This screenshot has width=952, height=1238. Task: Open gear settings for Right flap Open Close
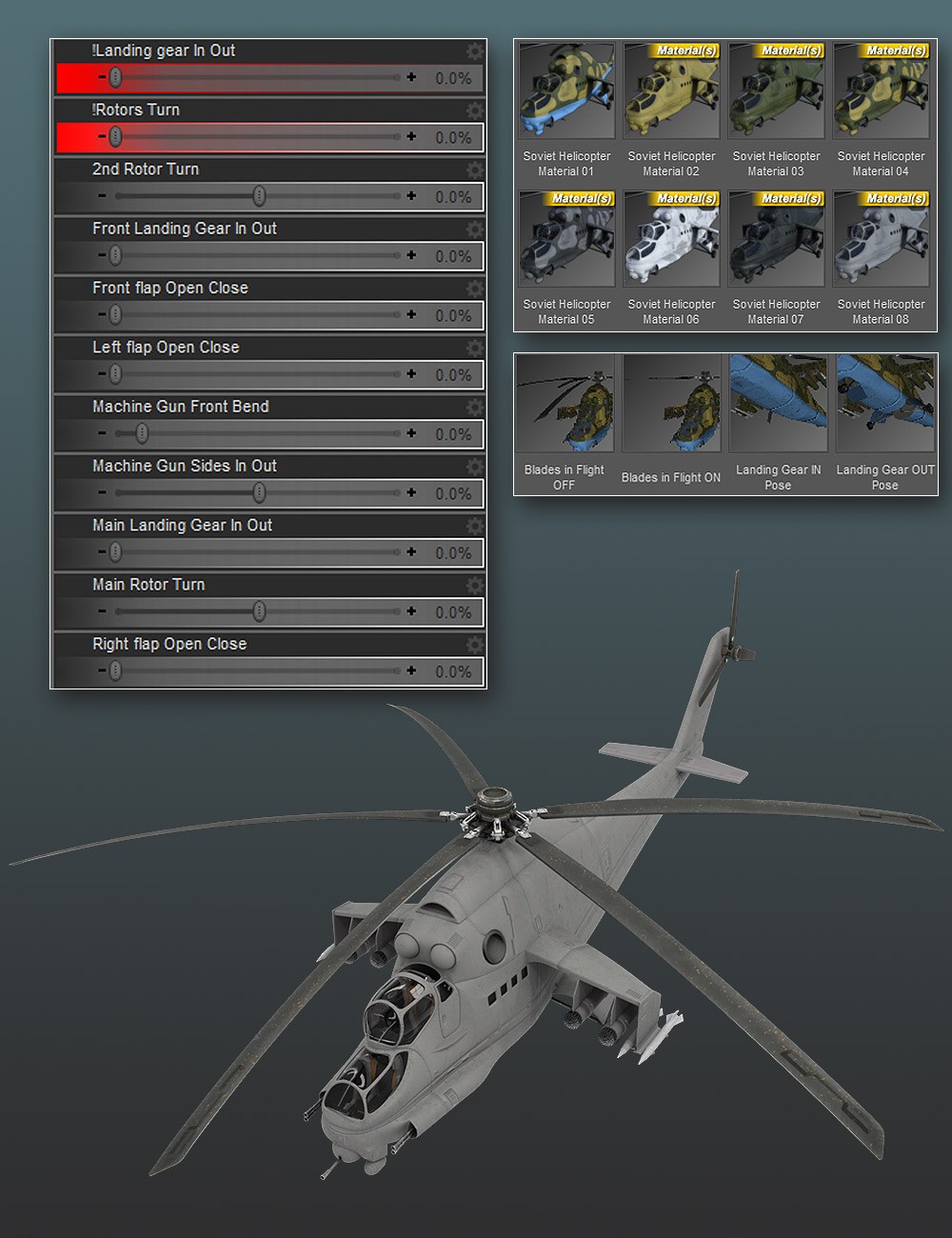(x=473, y=645)
